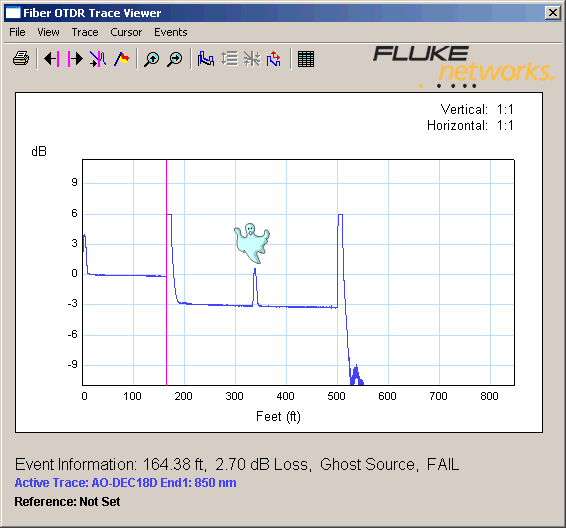Click the horizontal zoom magnifier icon

click(175, 59)
